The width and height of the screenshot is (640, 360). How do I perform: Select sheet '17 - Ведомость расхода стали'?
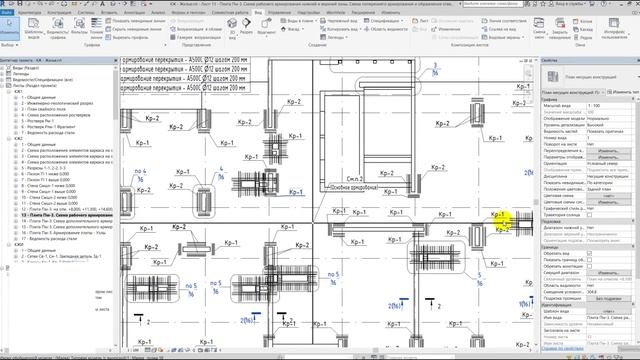[49, 238]
